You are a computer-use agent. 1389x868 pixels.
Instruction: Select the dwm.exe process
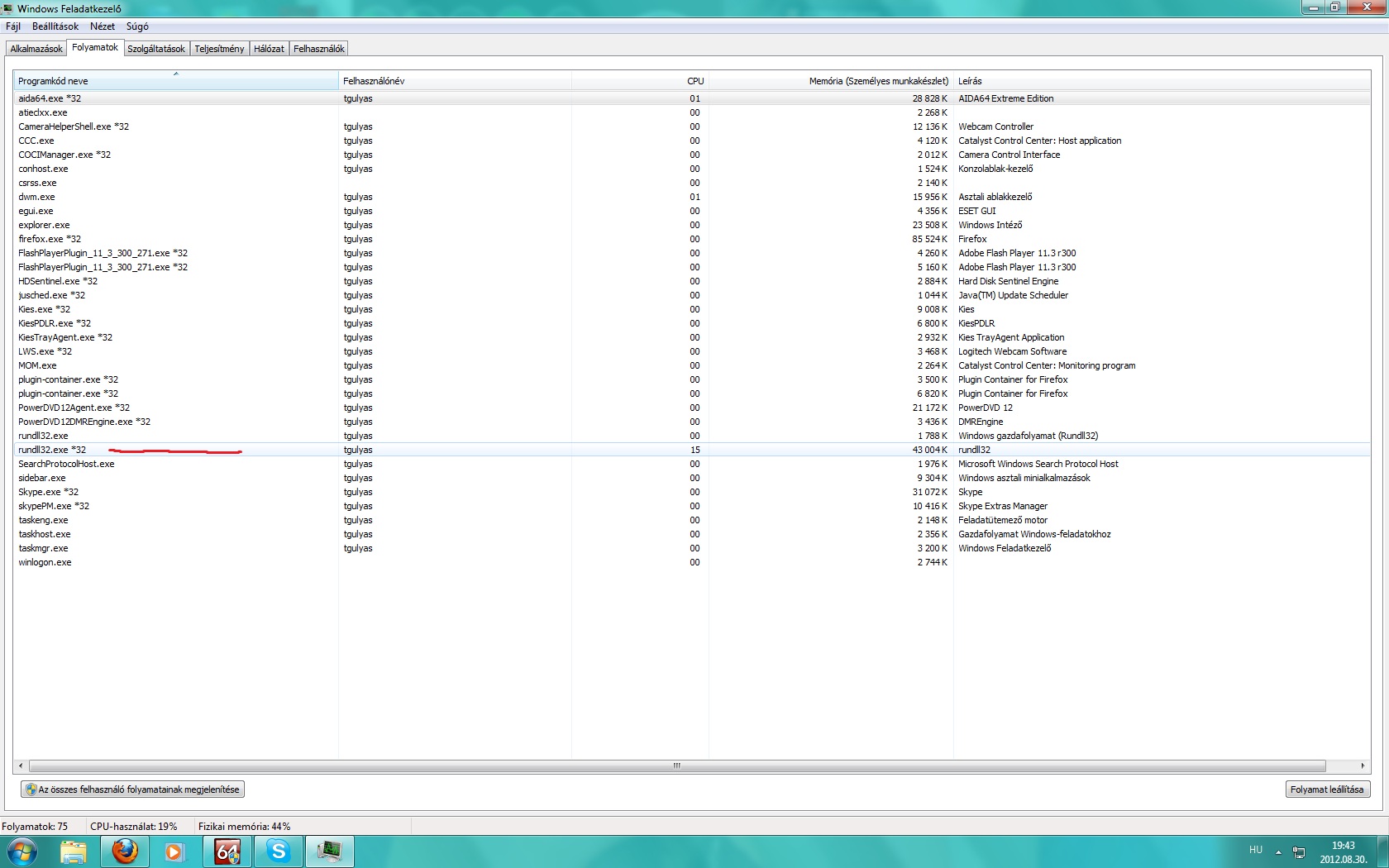point(691,197)
